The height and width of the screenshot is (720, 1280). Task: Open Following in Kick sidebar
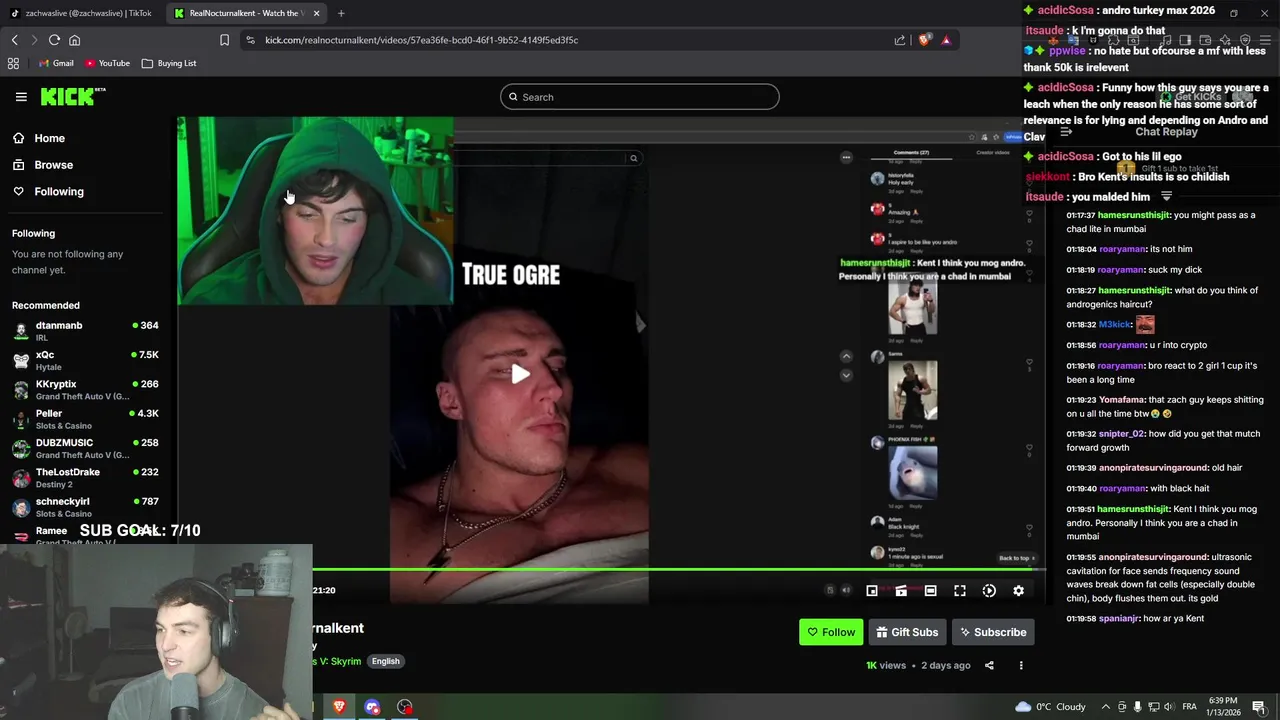tap(48, 191)
